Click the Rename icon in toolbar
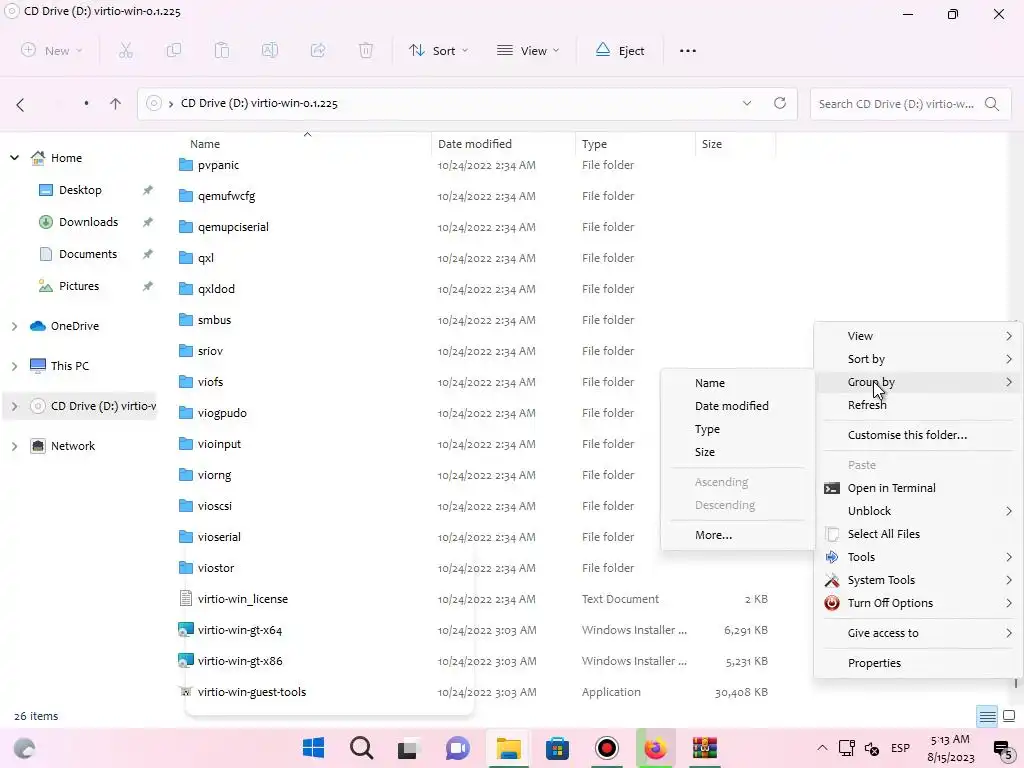This screenshot has height=768, width=1024. (270, 50)
